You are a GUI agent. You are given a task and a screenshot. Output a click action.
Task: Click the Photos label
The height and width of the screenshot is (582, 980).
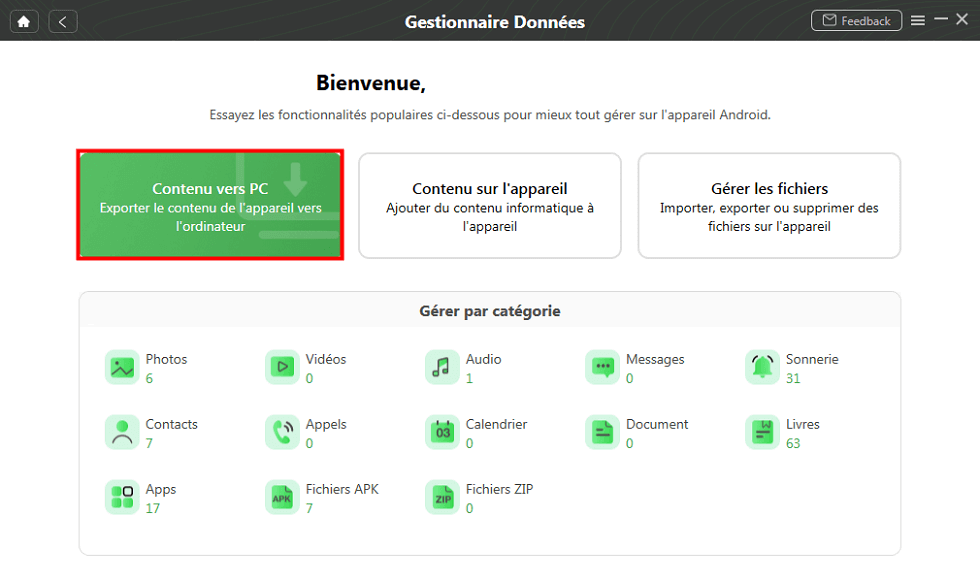(x=166, y=359)
